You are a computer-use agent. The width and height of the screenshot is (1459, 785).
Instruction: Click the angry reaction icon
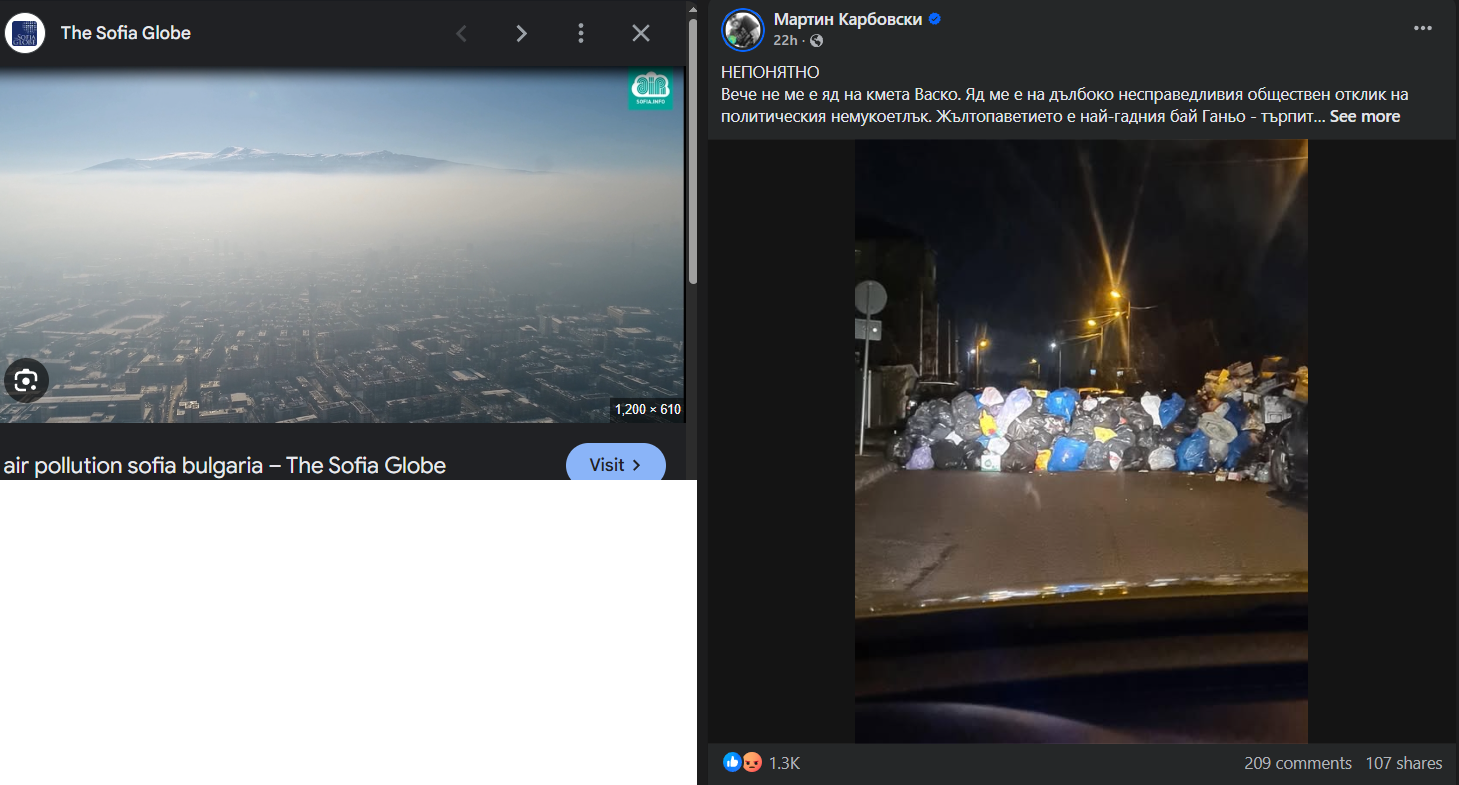pyautogui.click(x=752, y=763)
